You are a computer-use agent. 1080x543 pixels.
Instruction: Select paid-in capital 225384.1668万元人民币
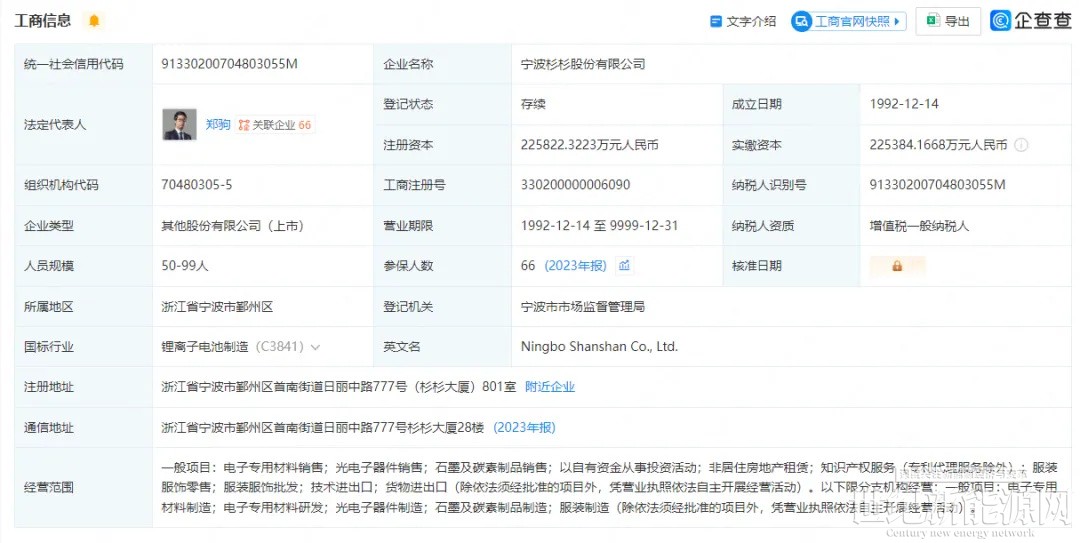pos(938,145)
